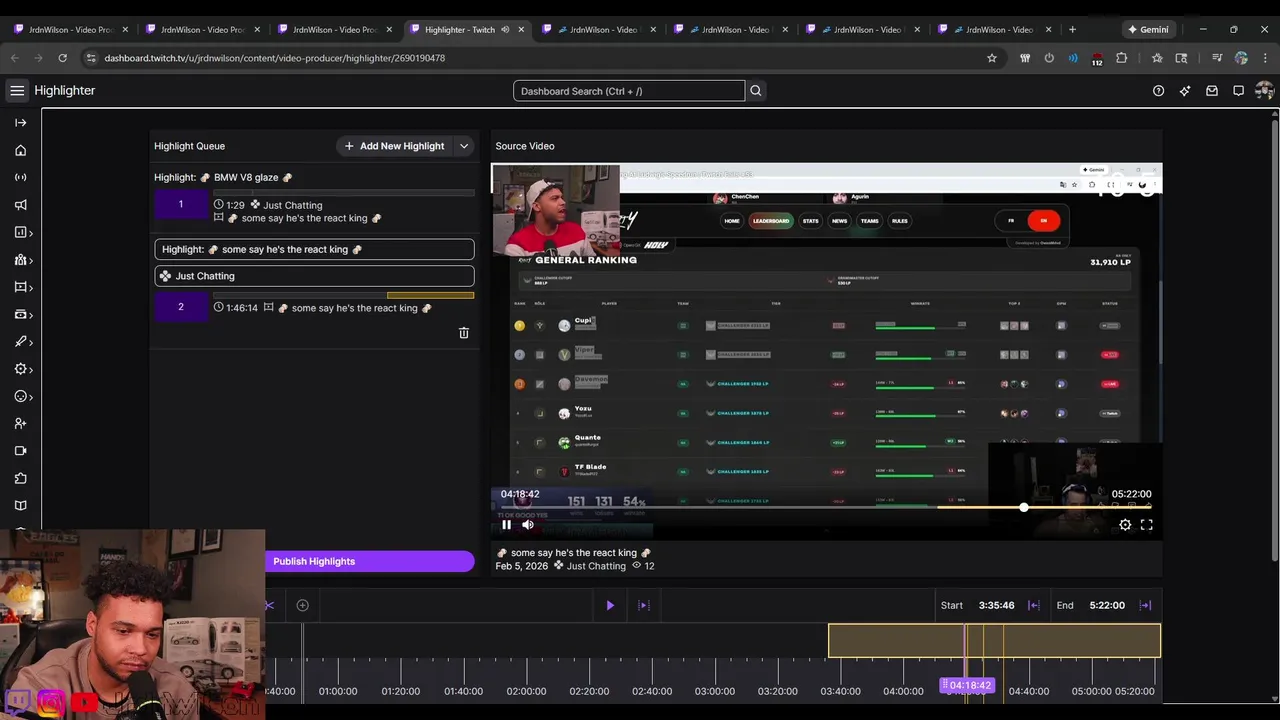Switch to the first JrdnWilson Video Producer tab
This screenshot has height=720, width=1280.
70,29
